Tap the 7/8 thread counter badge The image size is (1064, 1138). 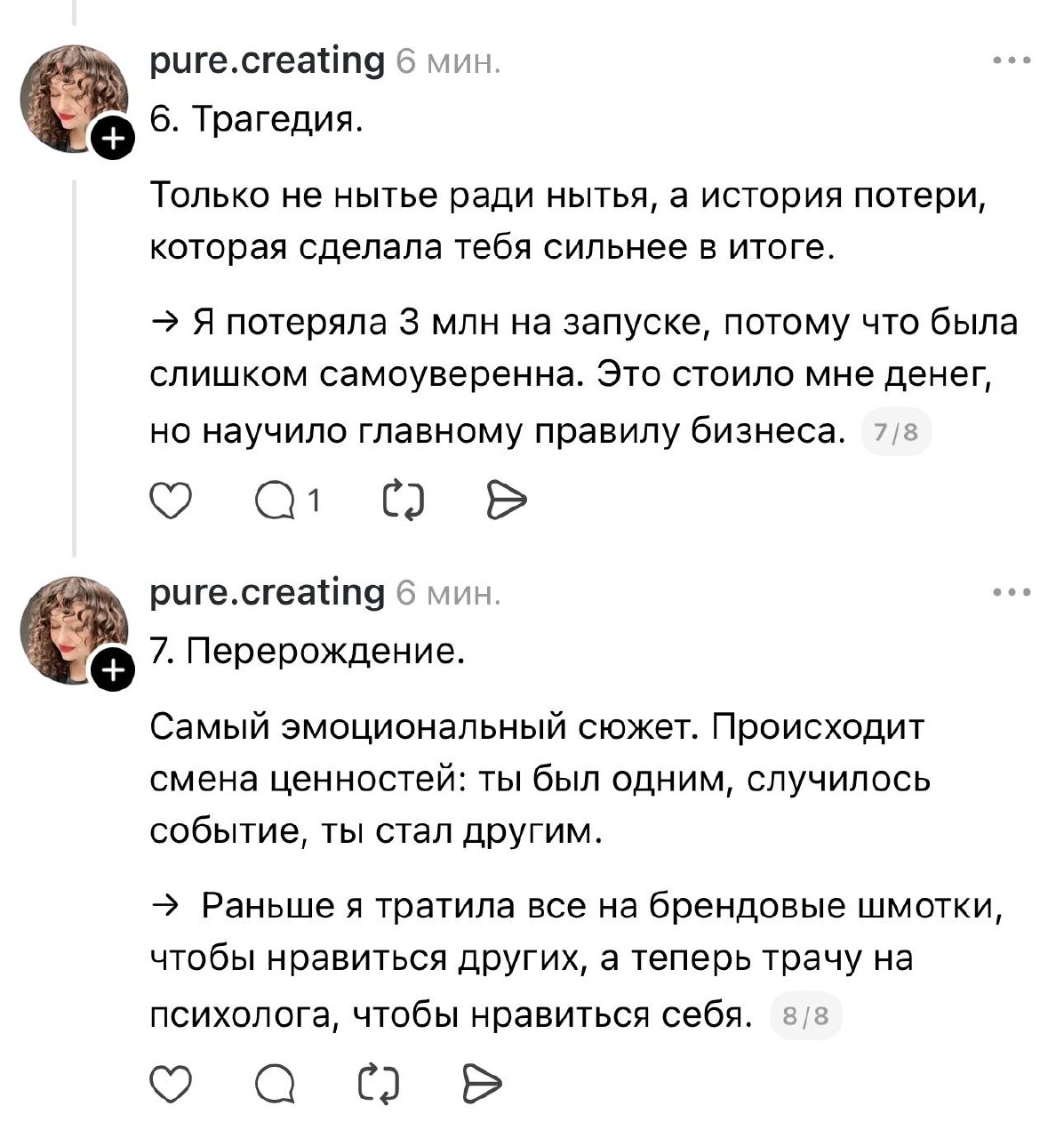point(896,435)
